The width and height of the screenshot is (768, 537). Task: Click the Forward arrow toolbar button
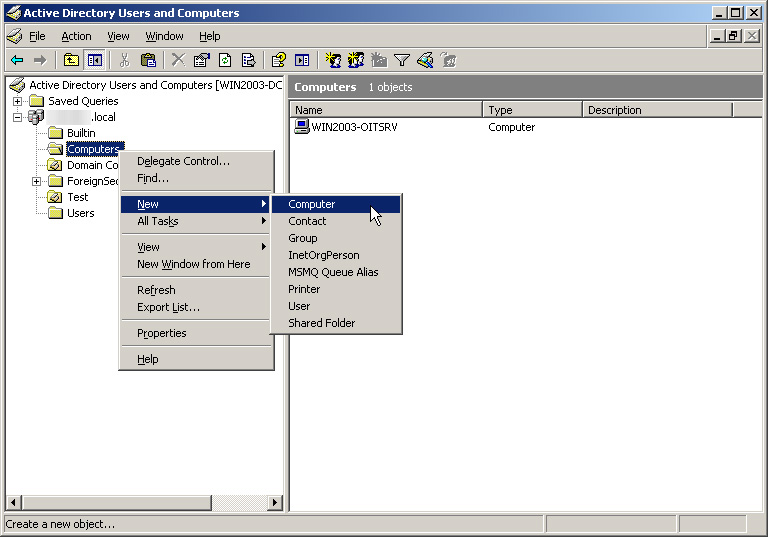point(39,60)
